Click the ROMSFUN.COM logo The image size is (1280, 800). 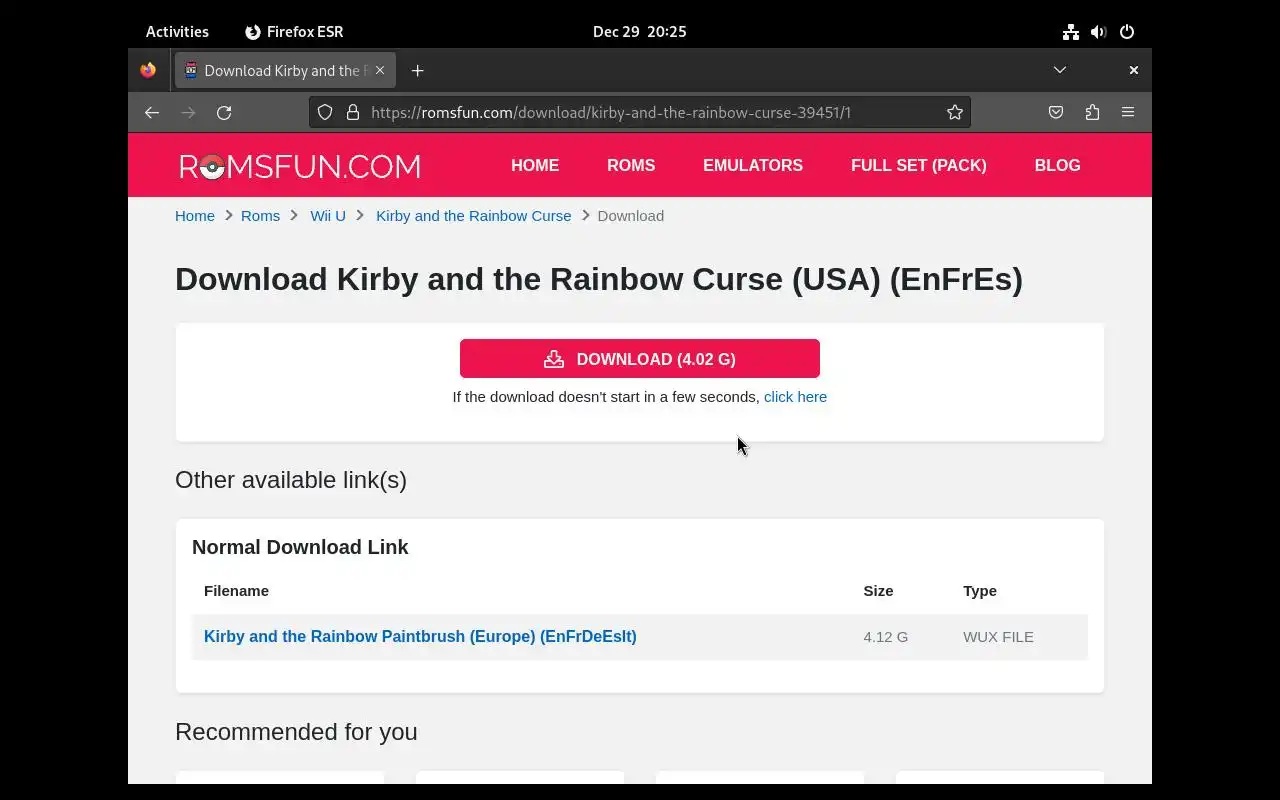click(x=300, y=166)
